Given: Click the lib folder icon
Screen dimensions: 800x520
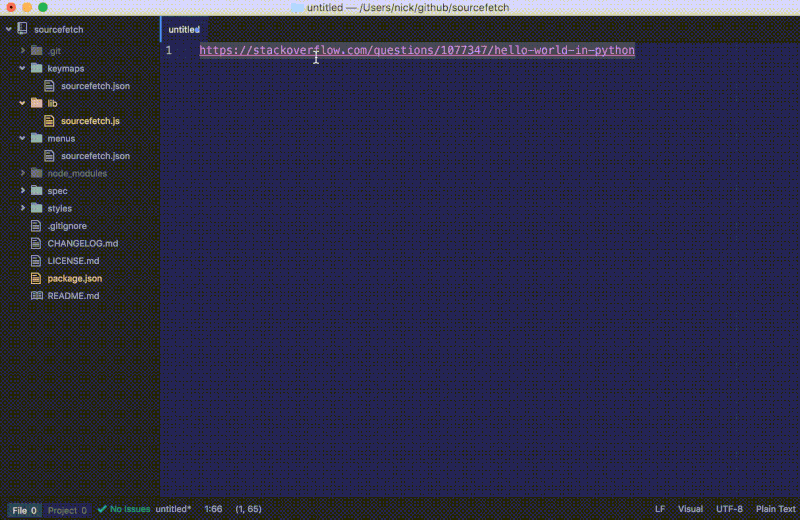Looking at the screenshot, I should (x=37, y=103).
